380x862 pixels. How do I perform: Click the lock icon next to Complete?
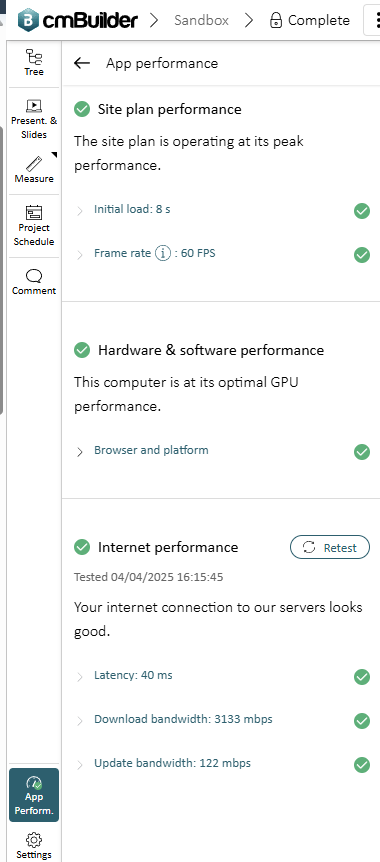pyautogui.click(x=276, y=20)
